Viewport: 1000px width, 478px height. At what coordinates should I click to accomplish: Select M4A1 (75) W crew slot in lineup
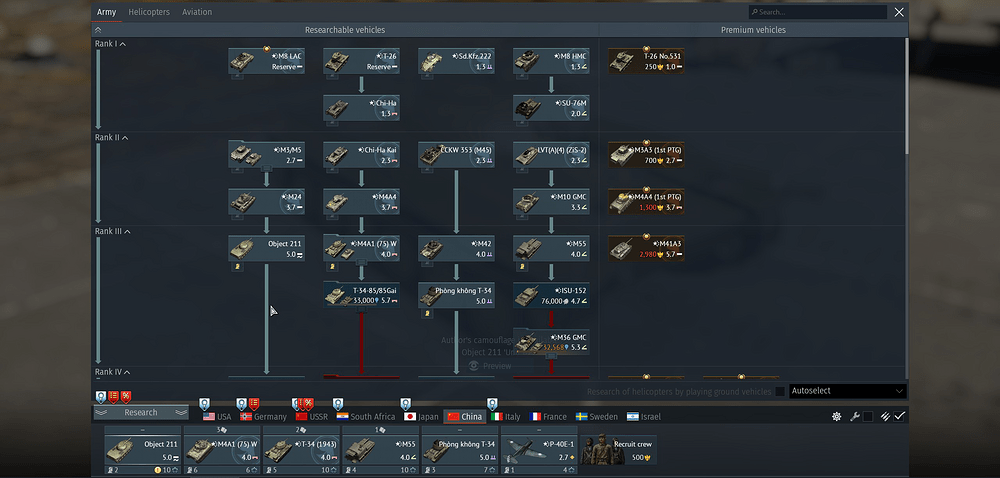coord(221,451)
